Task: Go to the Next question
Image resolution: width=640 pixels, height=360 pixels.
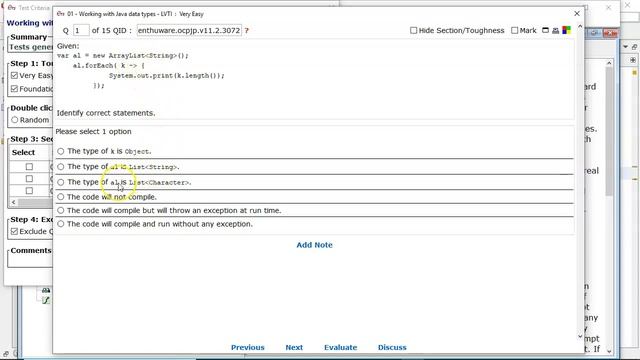Action: click(x=294, y=347)
